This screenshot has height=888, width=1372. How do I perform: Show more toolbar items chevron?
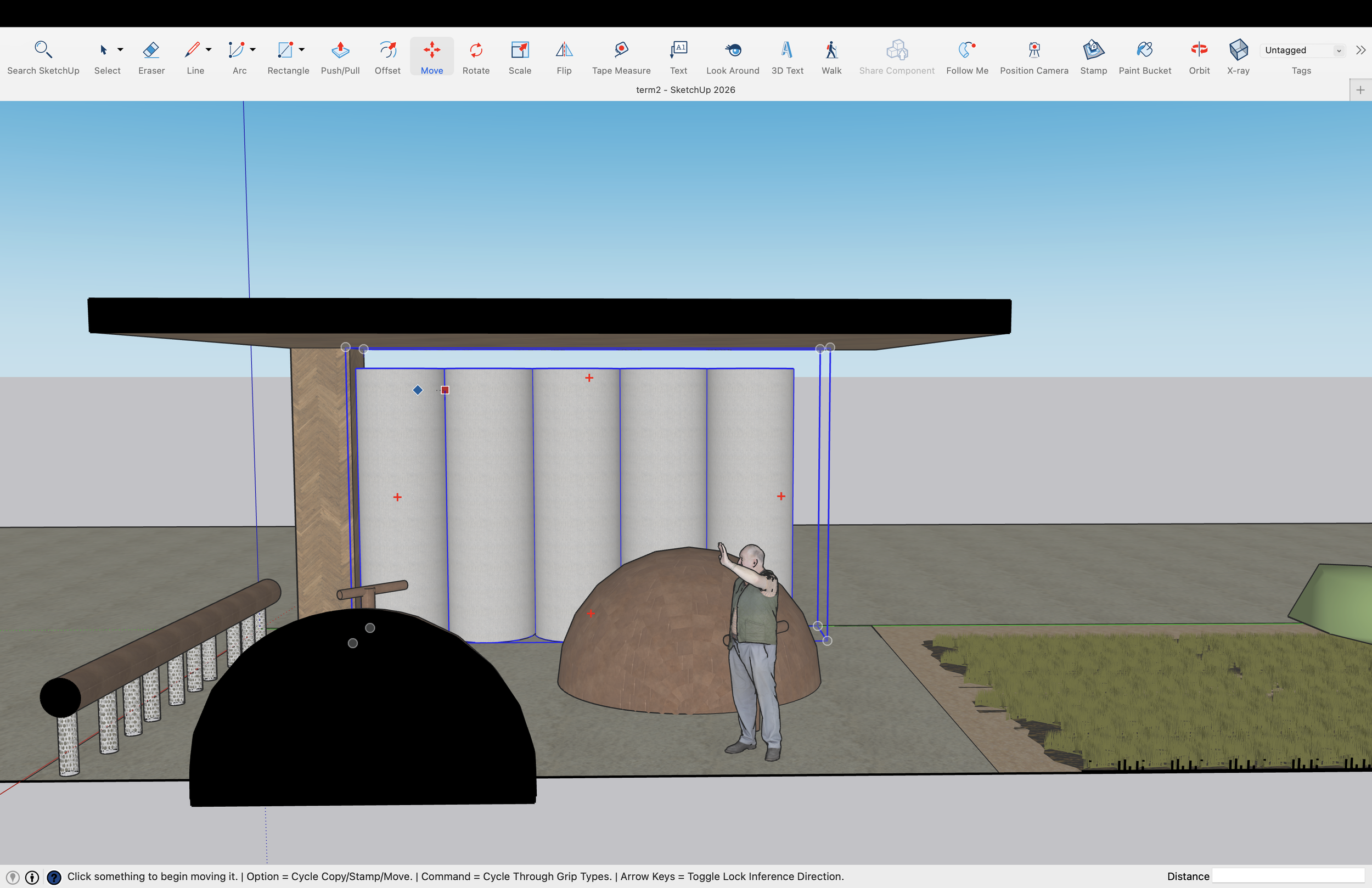1360,50
